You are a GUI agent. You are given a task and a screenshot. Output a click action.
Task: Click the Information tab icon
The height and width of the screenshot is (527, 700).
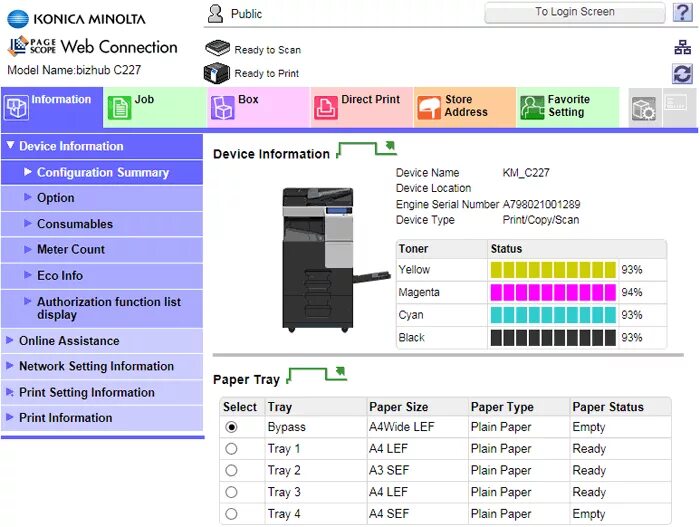coord(17,108)
